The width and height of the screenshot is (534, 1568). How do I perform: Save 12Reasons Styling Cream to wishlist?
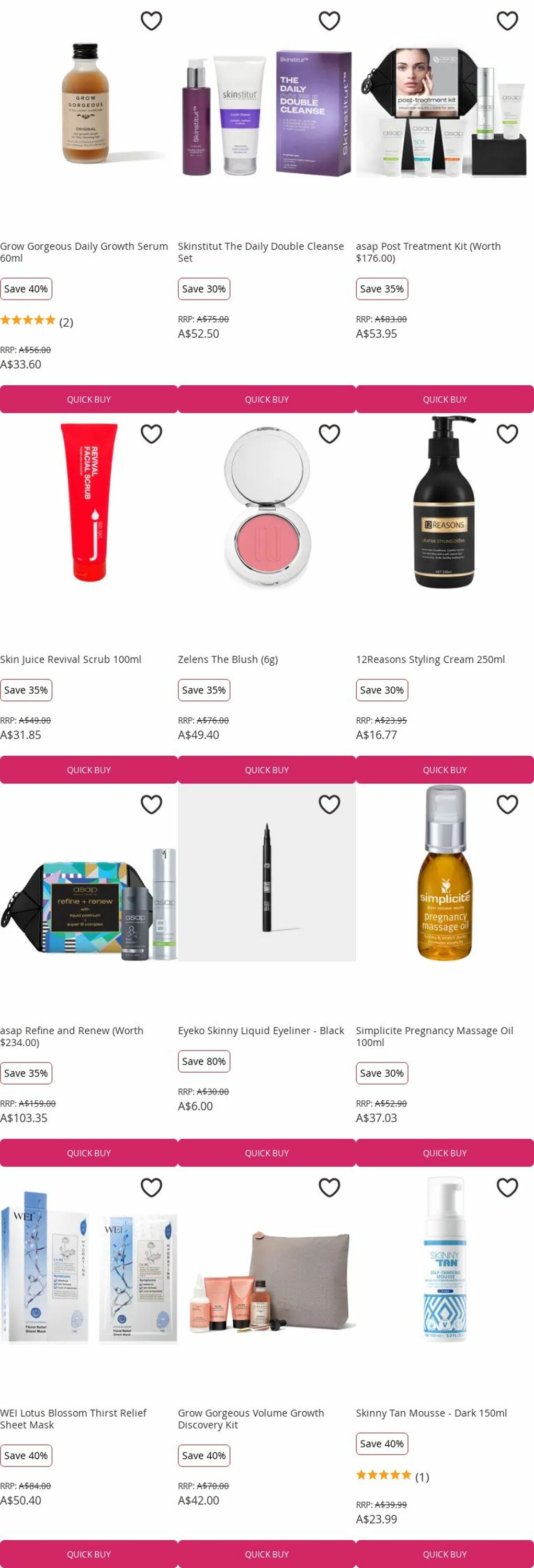pyautogui.click(x=507, y=434)
